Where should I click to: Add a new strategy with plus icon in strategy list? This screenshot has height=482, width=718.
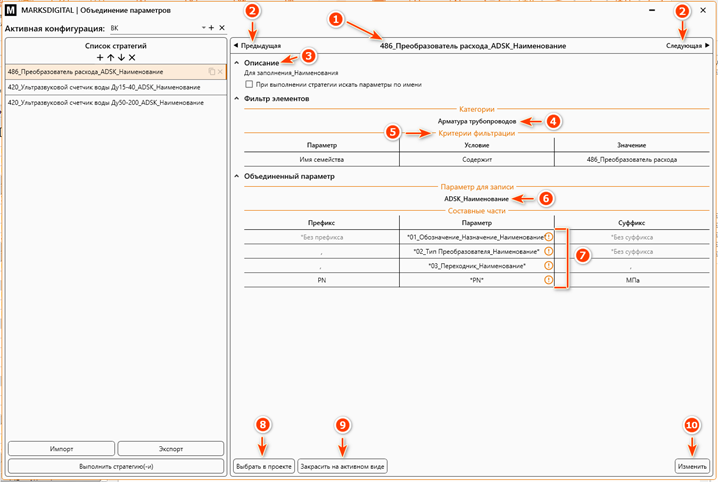(99, 58)
